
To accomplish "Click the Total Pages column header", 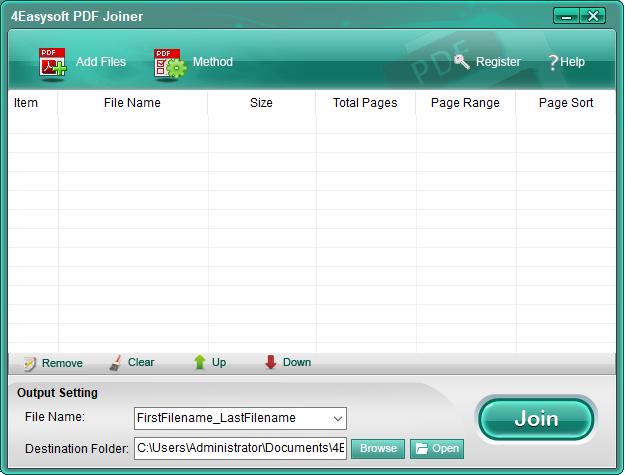I will pyautogui.click(x=365, y=103).
